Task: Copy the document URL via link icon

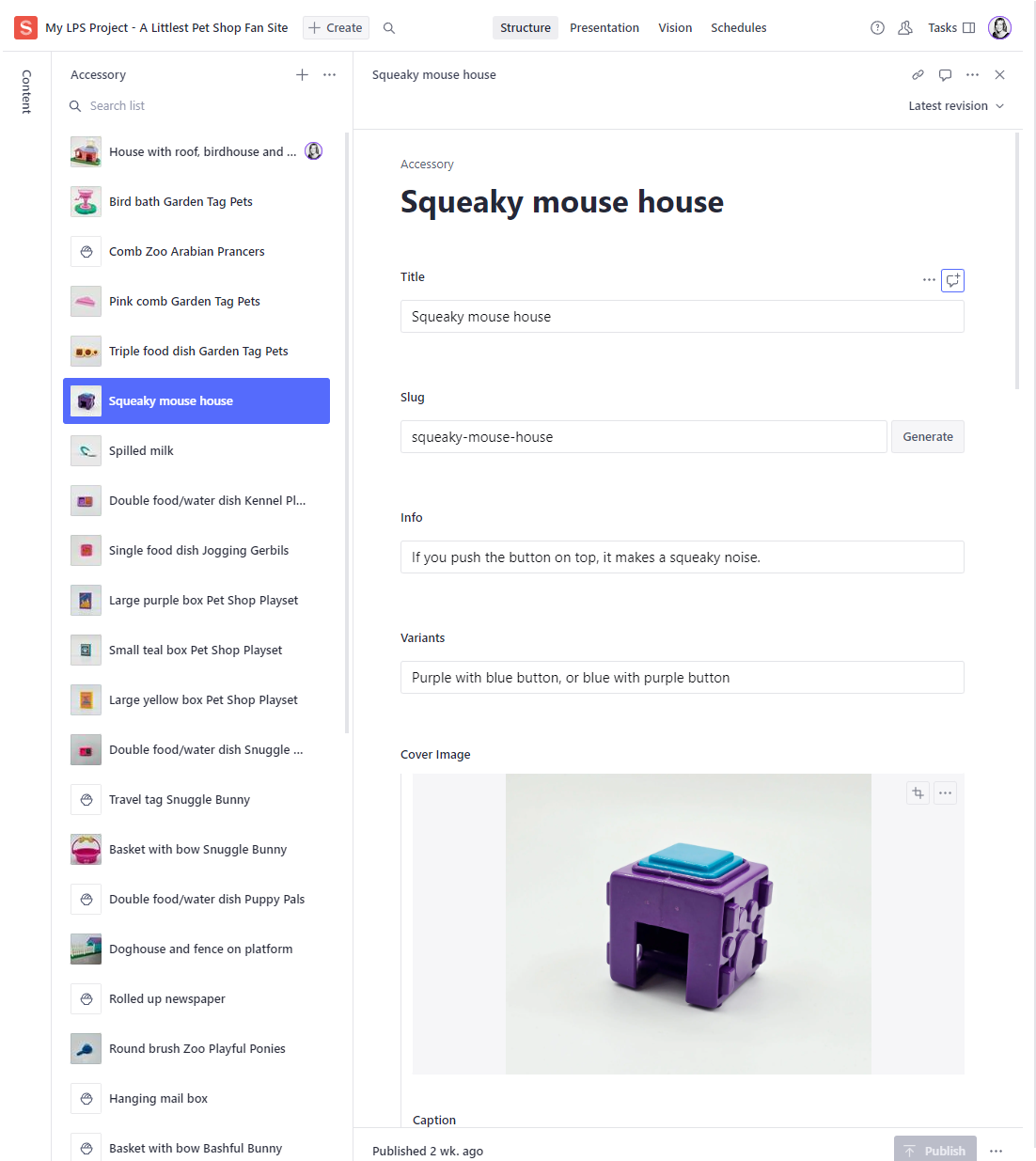Action: 918,74
